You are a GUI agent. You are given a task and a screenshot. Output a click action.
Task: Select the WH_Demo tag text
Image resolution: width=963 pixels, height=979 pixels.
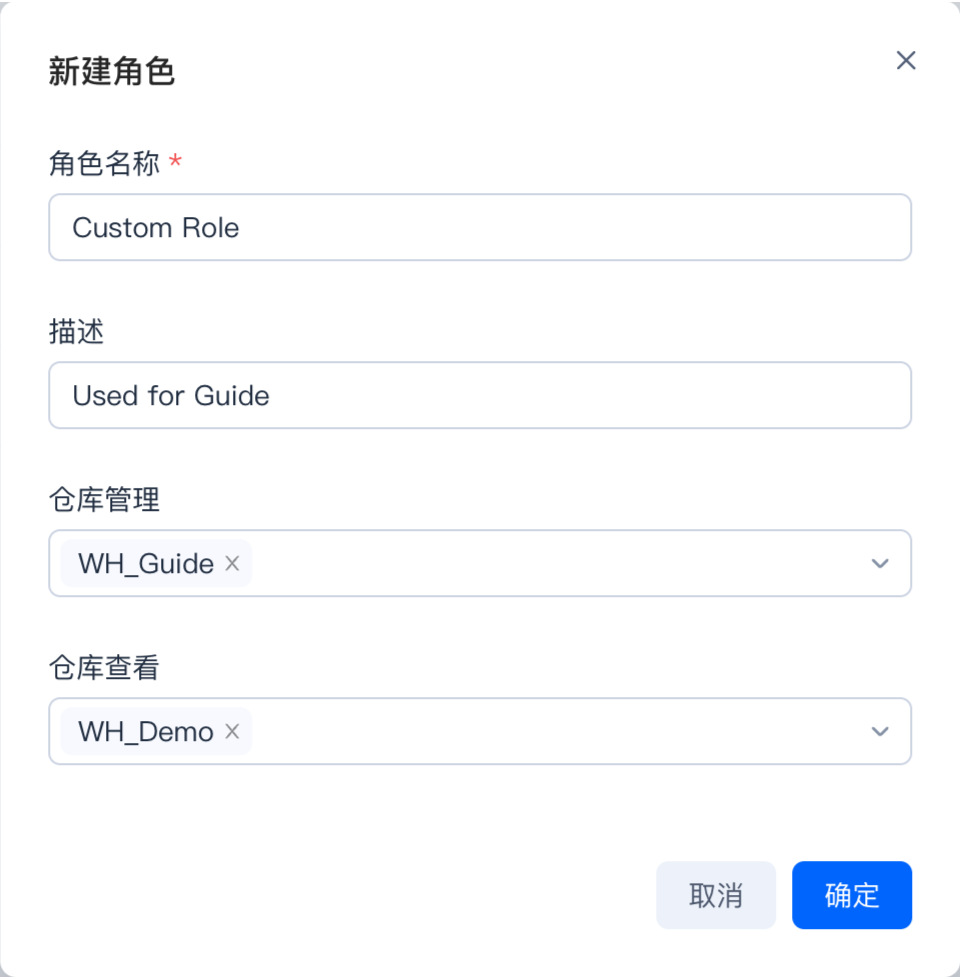coord(146,732)
